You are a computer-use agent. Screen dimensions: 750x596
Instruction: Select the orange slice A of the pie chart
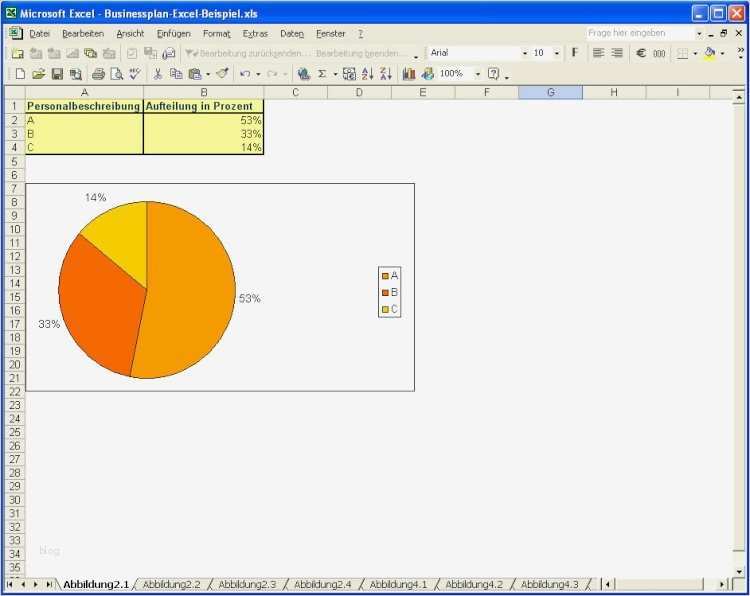191,292
